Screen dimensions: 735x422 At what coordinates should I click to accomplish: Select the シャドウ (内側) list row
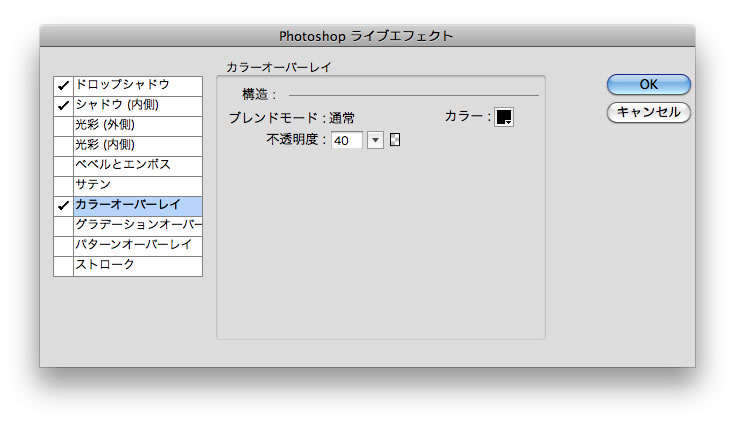138,106
